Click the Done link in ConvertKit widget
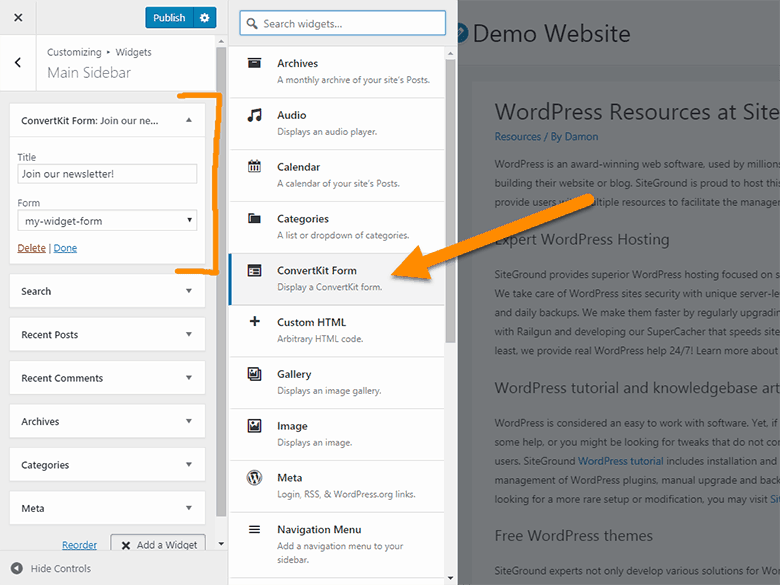This screenshot has width=780, height=585. pos(65,248)
